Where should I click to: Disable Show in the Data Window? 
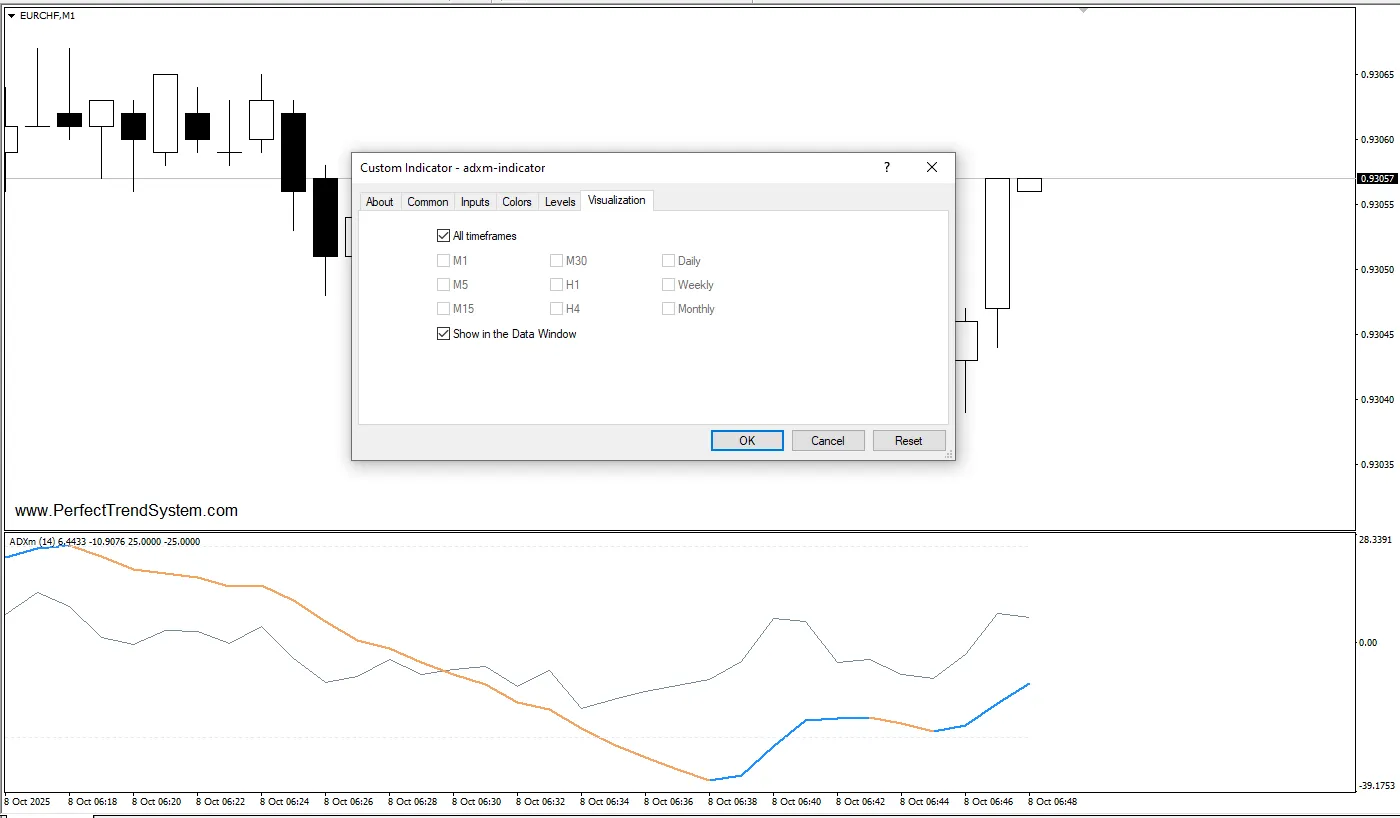click(x=443, y=334)
